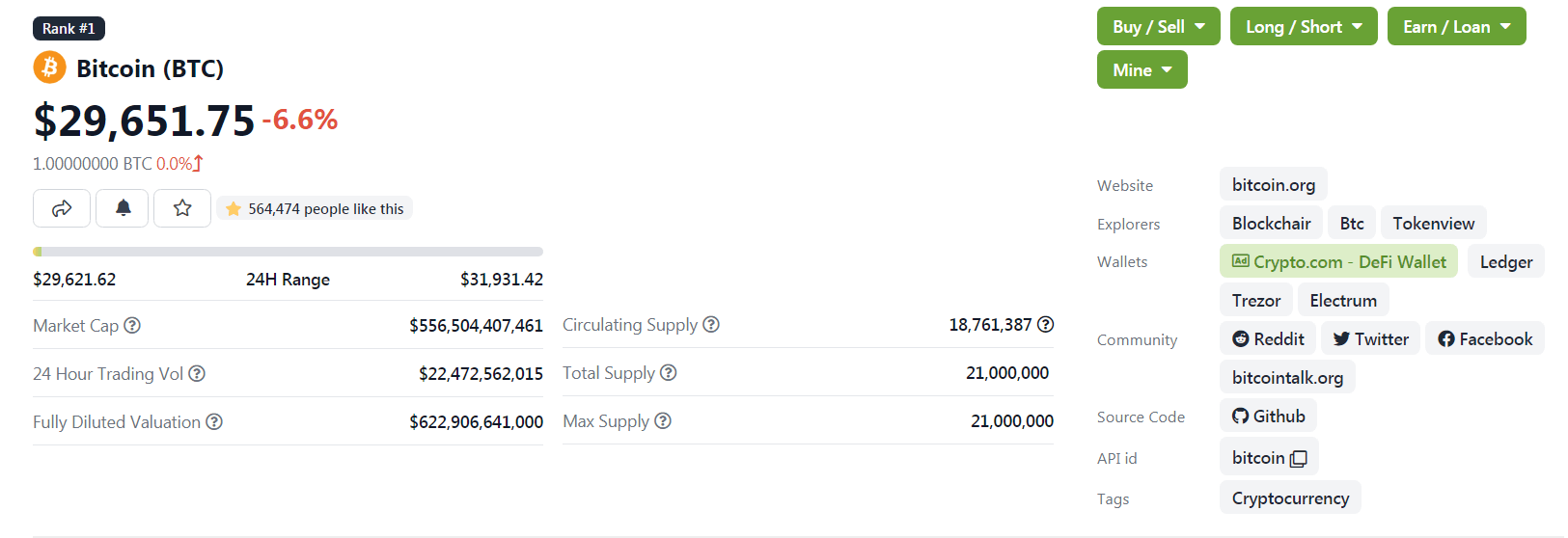Click the Fully Diluted Valuation help icon
The image size is (1568, 538).
(214, 422)
